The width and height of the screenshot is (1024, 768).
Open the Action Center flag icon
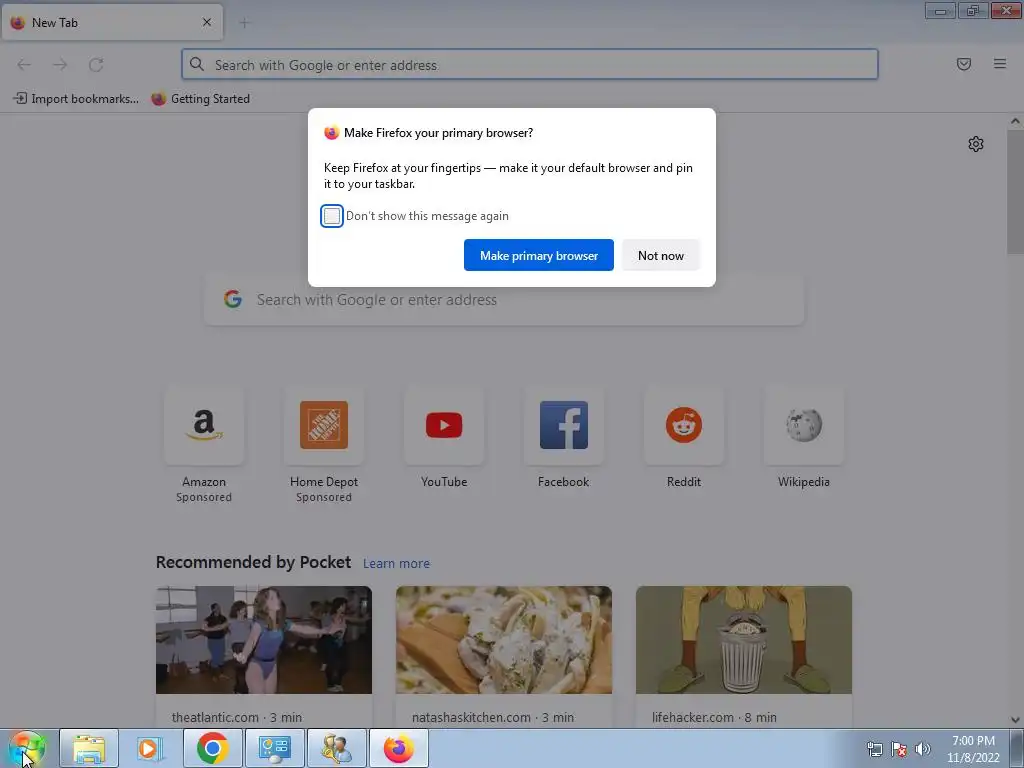pos(899,749)
